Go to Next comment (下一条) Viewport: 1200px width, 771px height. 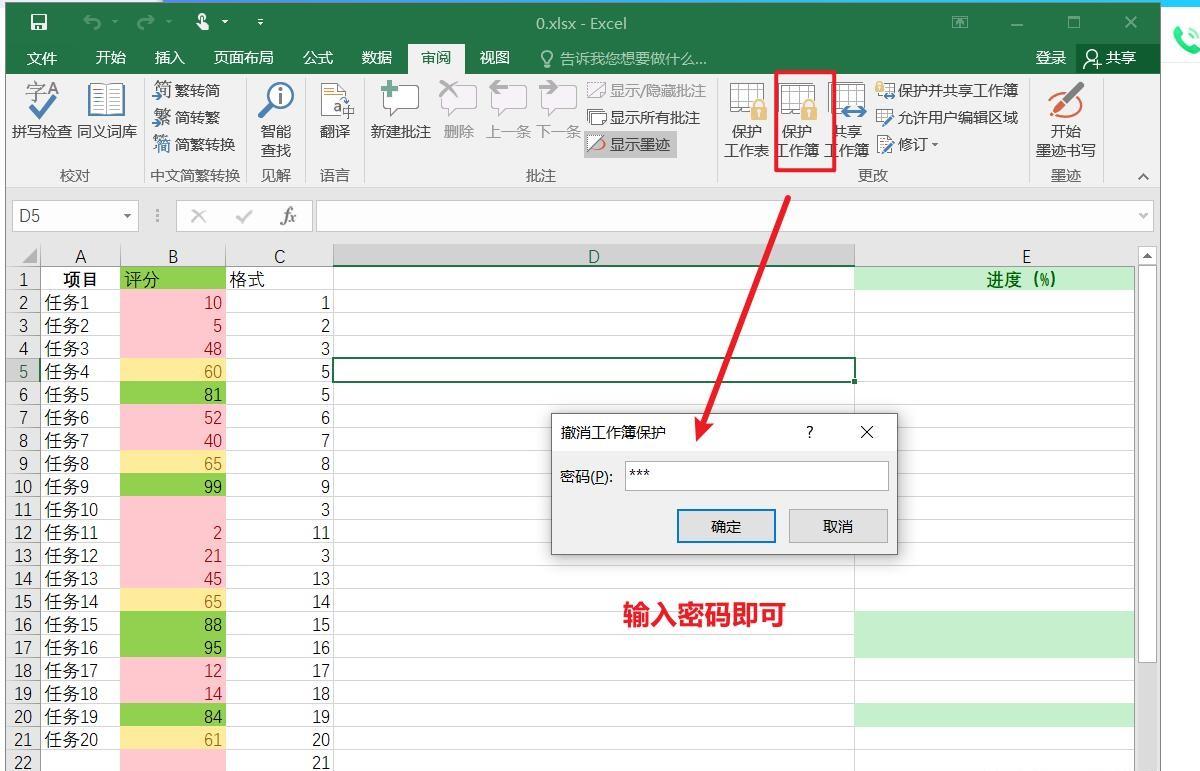coord(558,111)
